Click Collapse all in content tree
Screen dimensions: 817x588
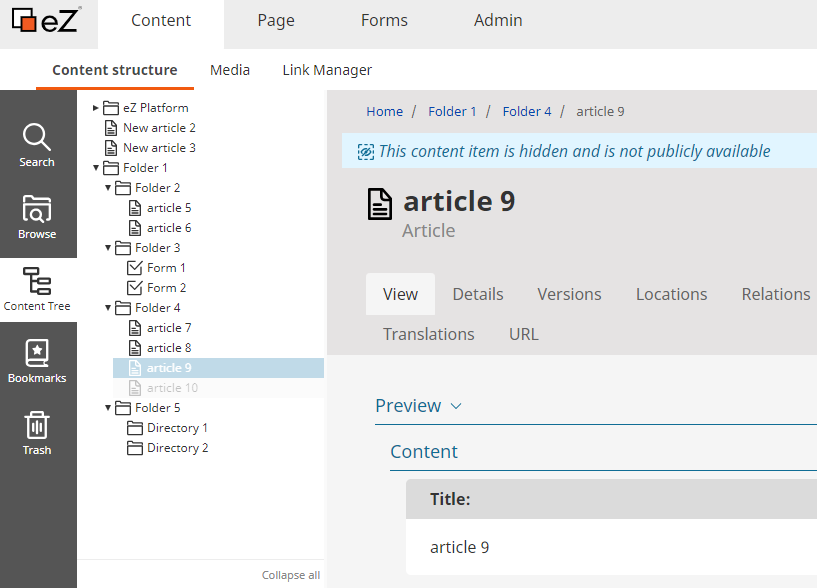[291, 575]
